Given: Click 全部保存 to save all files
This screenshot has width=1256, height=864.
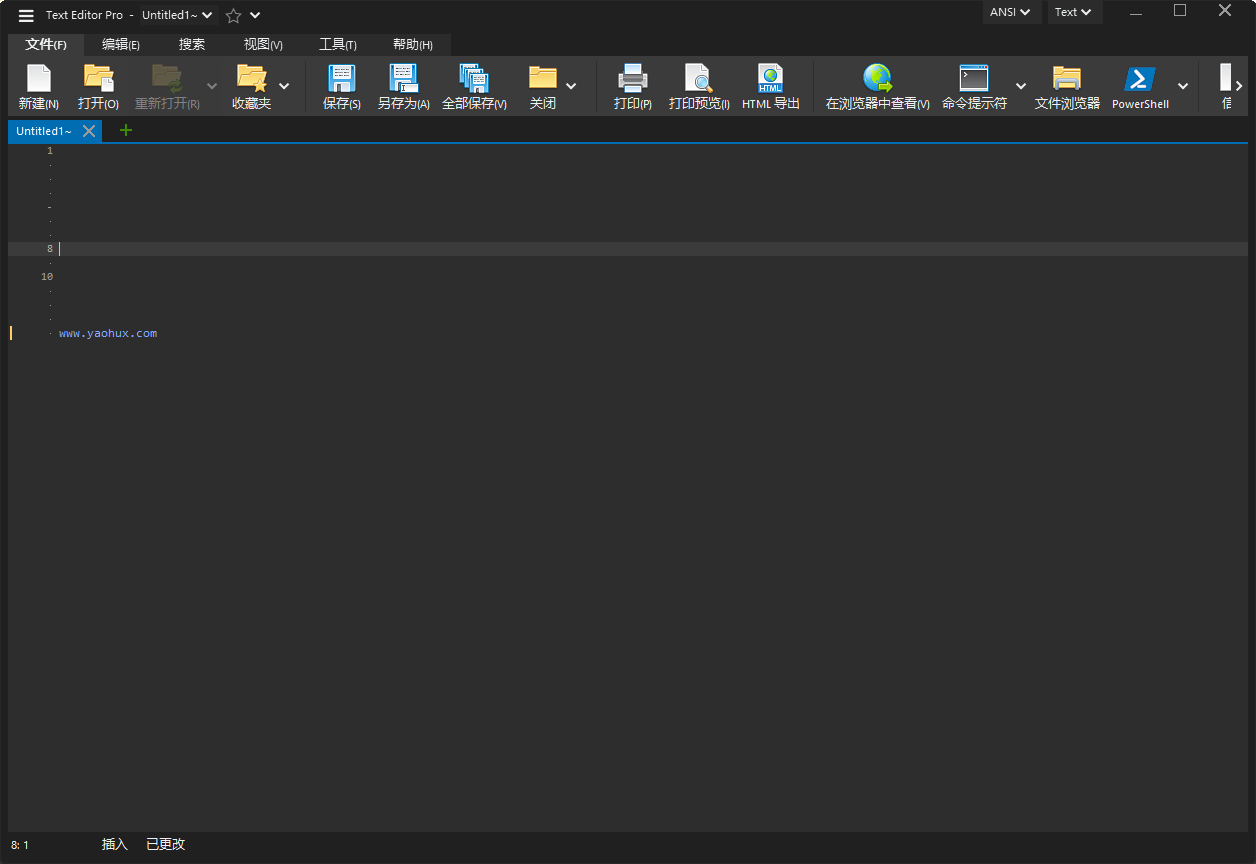Looking at the screenshot, I should (474, 86).
